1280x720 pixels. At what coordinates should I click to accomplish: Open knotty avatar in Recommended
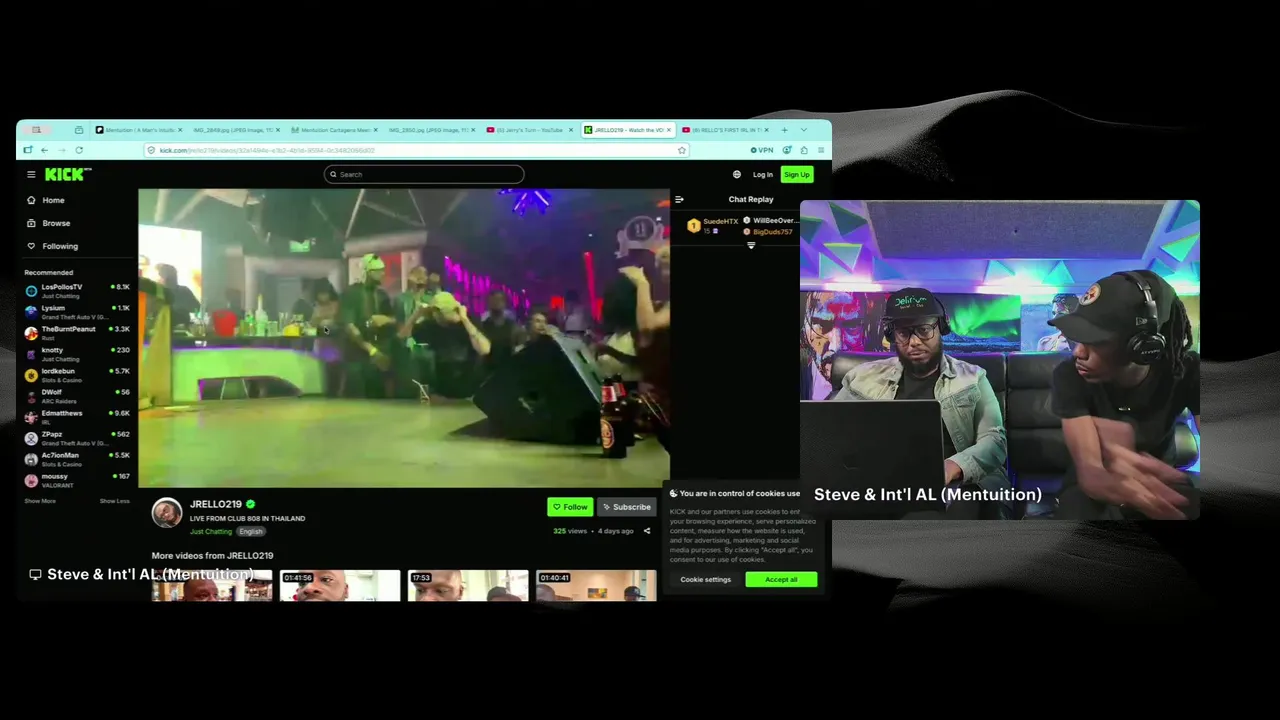pyautogui.click(x=31, y=354)
